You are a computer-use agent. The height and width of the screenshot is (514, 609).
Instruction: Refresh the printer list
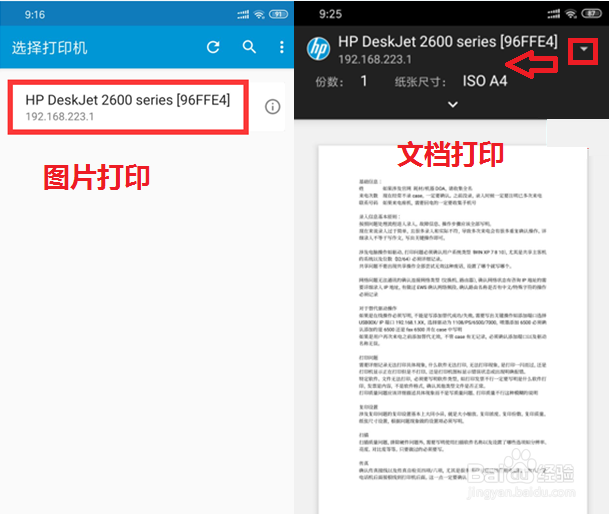pos(213,47)
